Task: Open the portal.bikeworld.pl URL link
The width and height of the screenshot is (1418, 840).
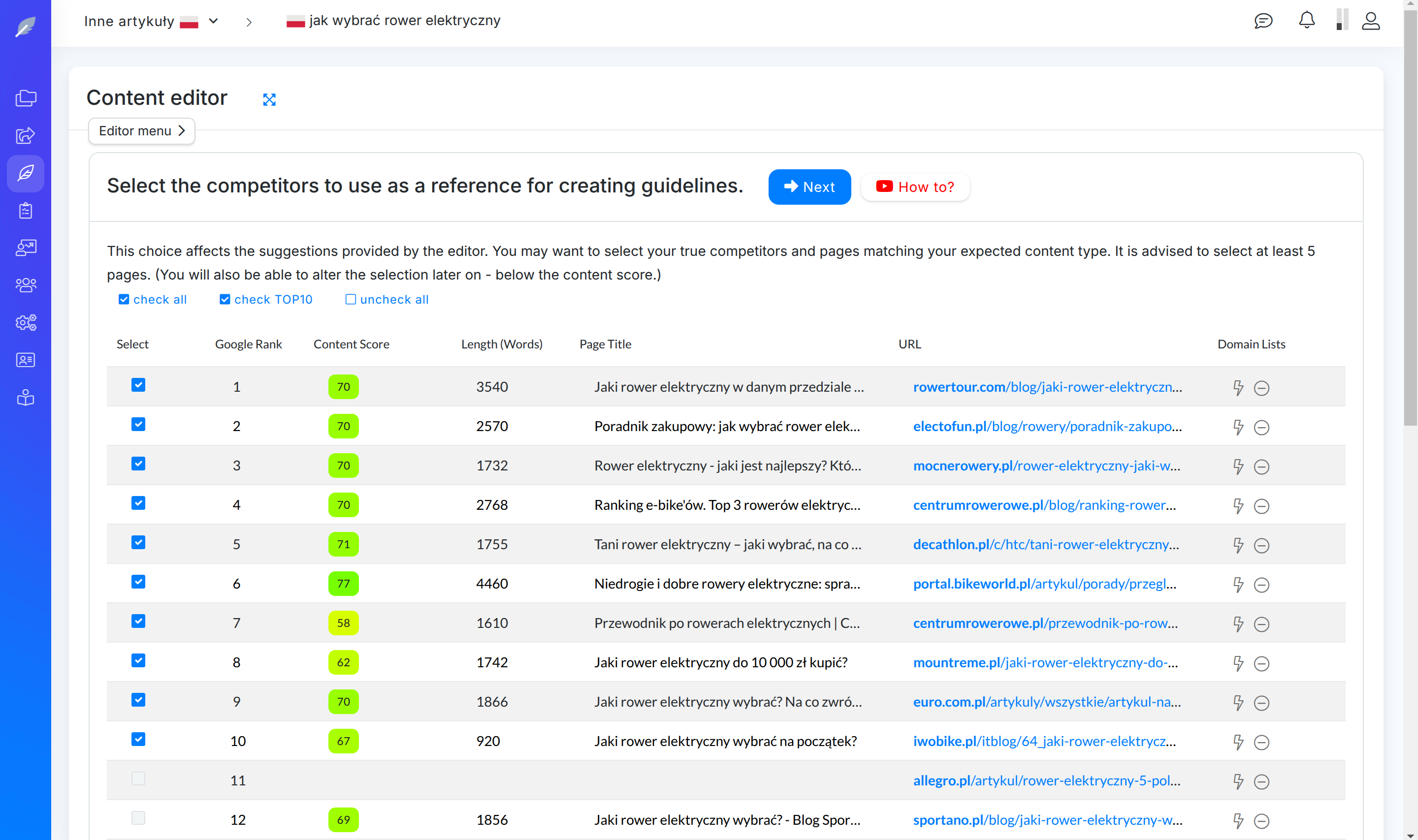Action: click(x=1045, y=584)
